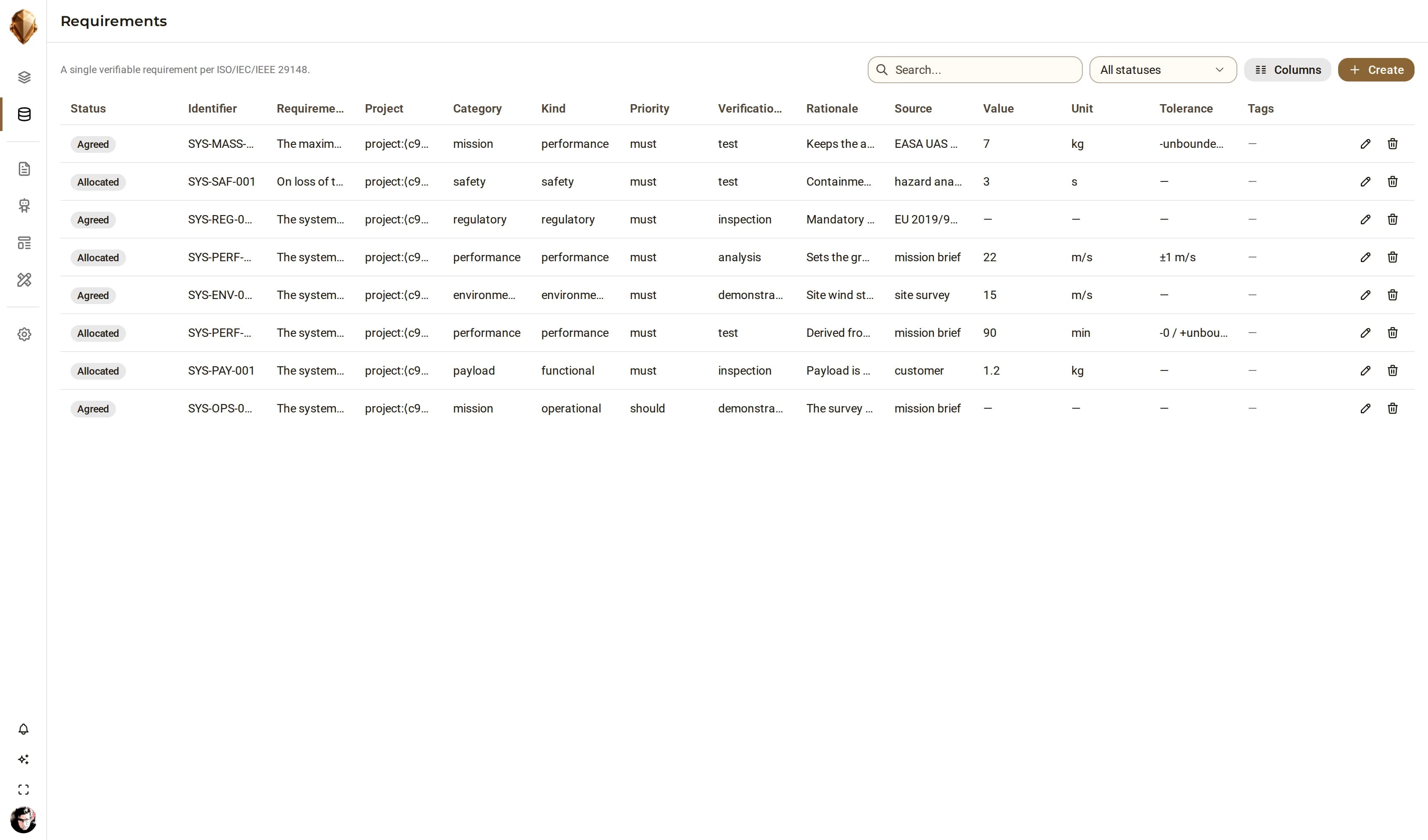
Task: Open the All statuses filter dropdown
Action: click(x=1163, y=70)
